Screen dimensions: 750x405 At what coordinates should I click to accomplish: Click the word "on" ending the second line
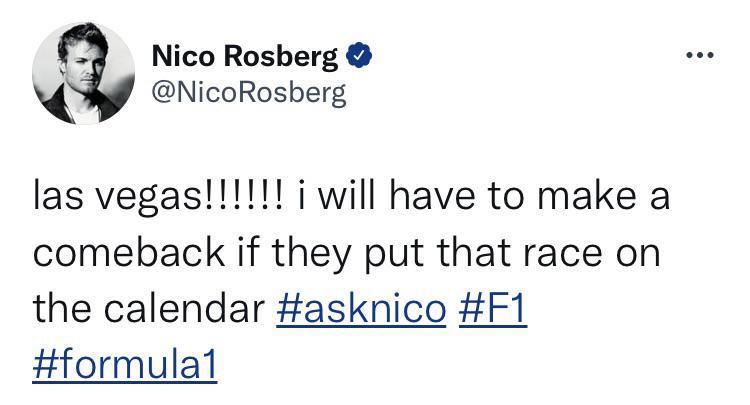pos(638,256)
